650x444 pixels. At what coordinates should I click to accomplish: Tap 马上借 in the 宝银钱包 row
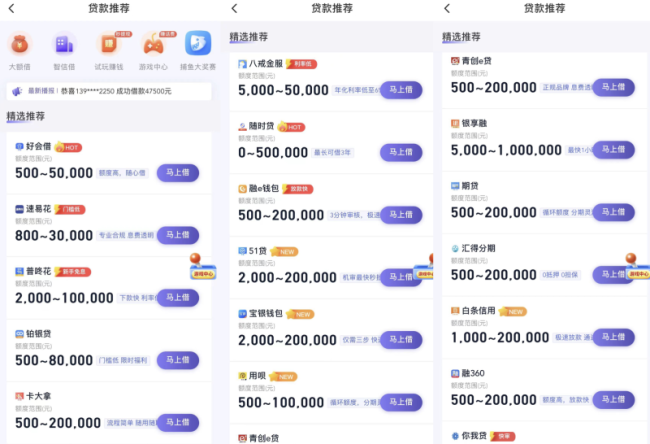pyautogui.click(x=401, y=340)
